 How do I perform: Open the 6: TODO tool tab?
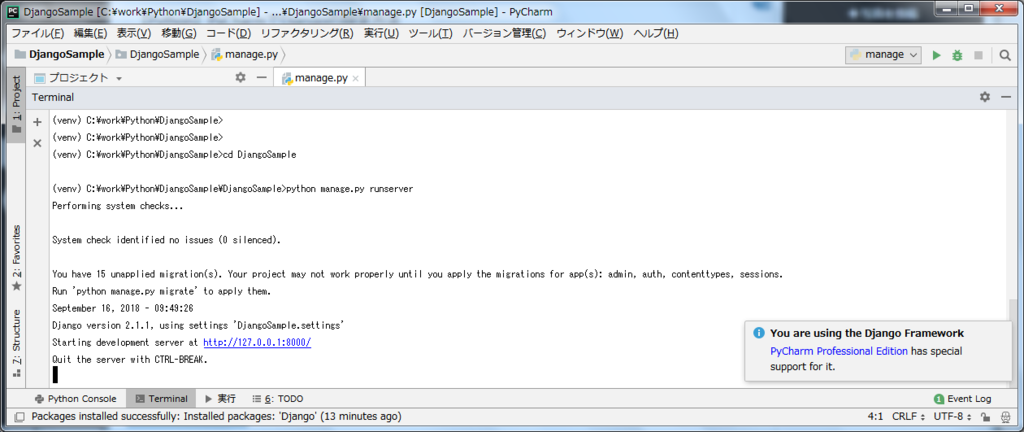pyautogui.click(x=278, y=399)
